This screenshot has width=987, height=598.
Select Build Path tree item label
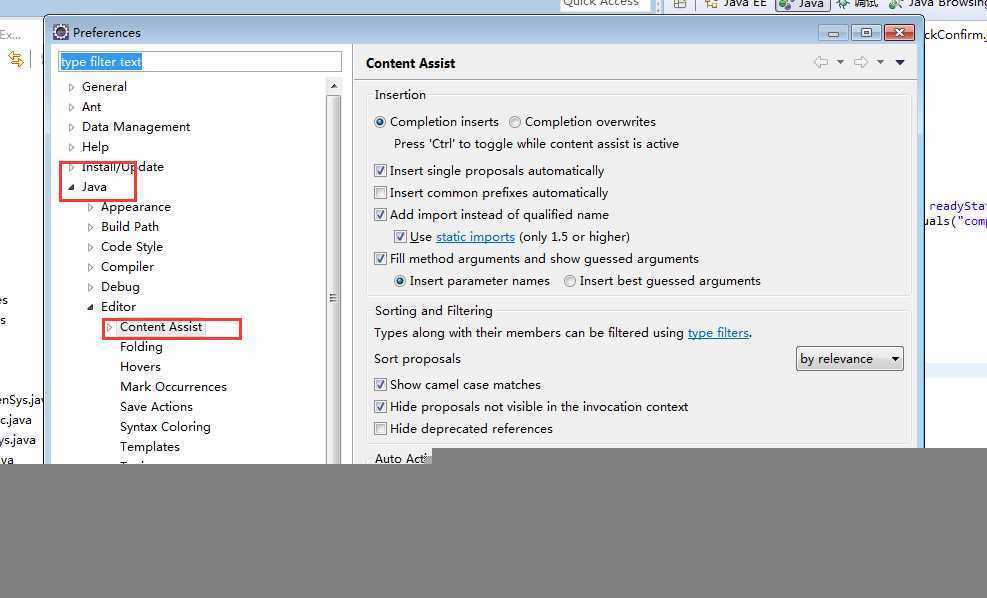click(130, 227)
